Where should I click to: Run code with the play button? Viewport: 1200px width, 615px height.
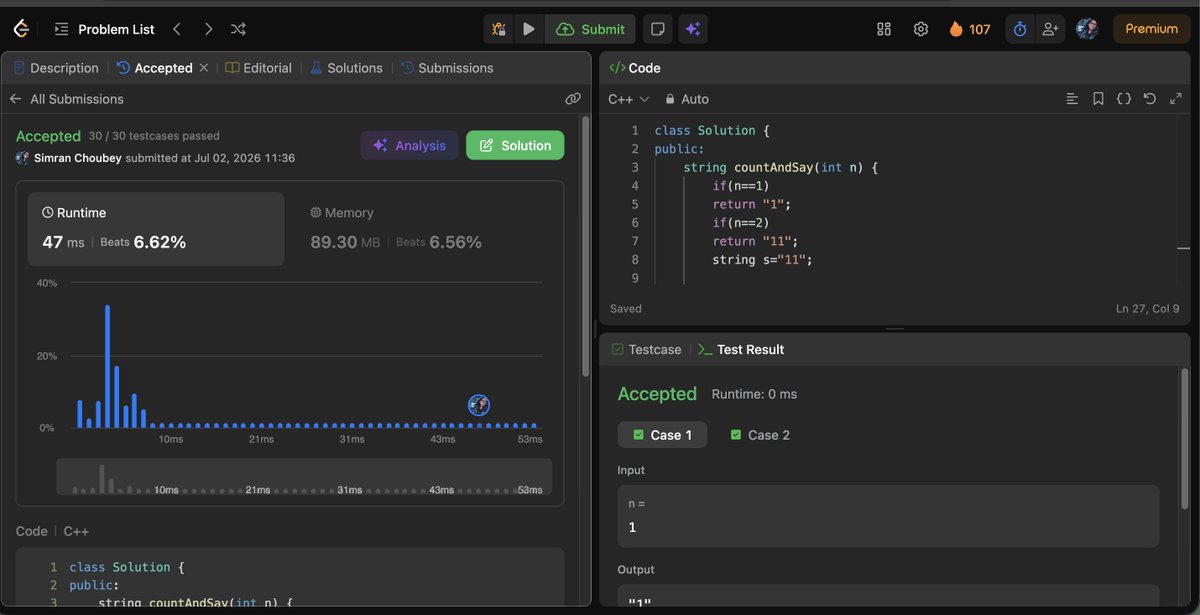coord(529,29)
